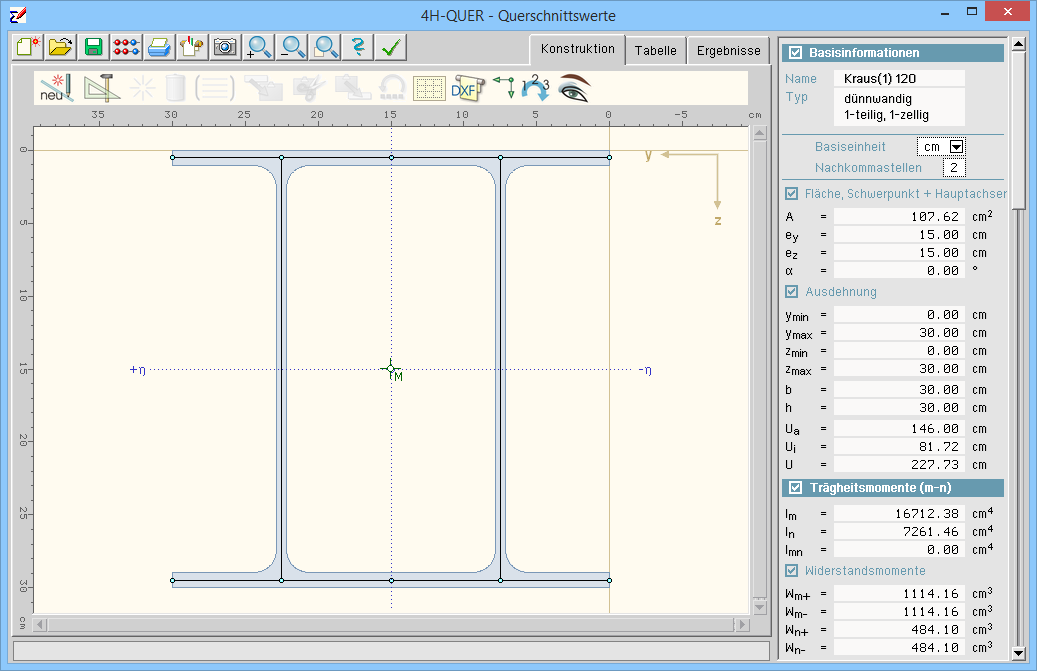Take a snapshot with the camera icon
The height and width of the screenshot is (671, 1037).
pyautogui.click(x=225, y=47)
